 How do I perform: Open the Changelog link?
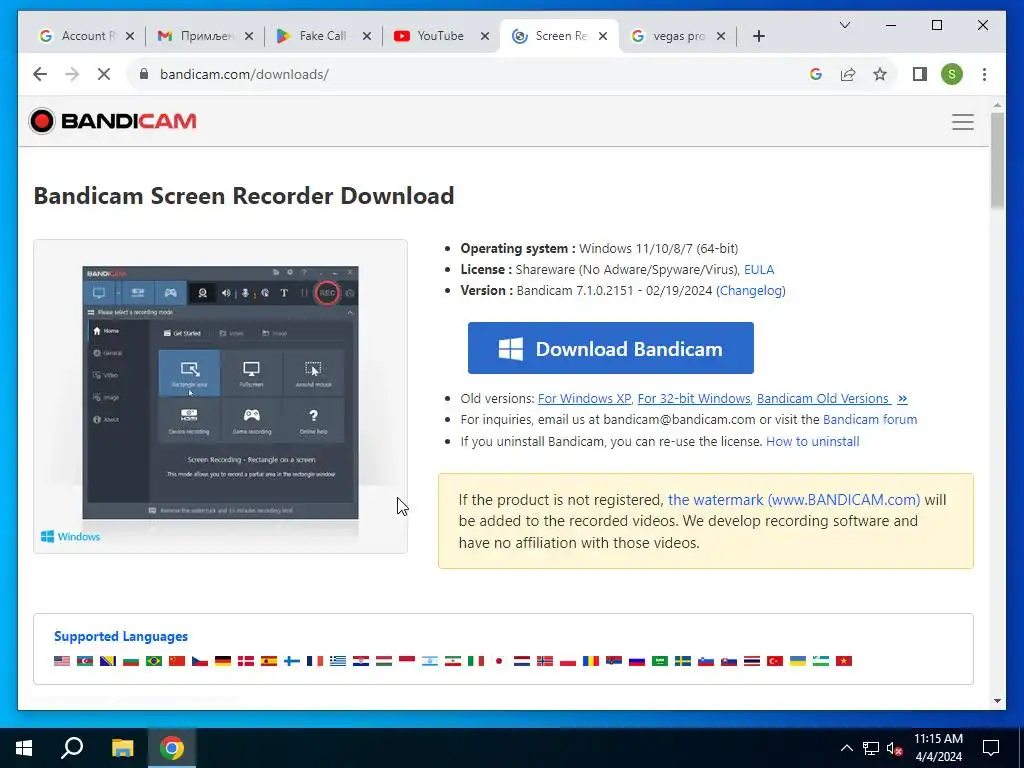(x=751, y=290)
